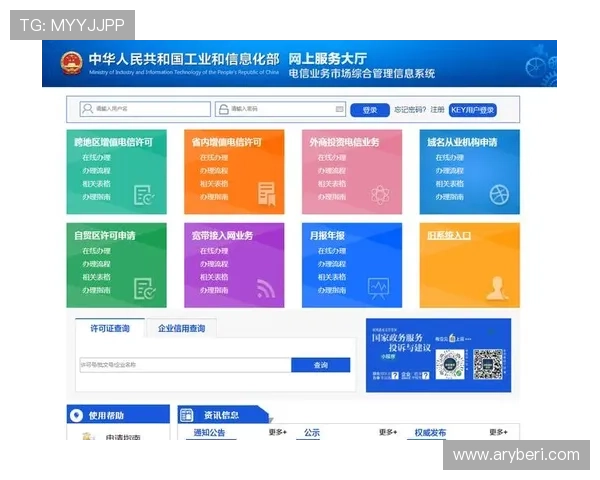Click the document-check icon on 自贸区许可申请 tile
This screenshot has width=600, height=480.
click(145, 289)
